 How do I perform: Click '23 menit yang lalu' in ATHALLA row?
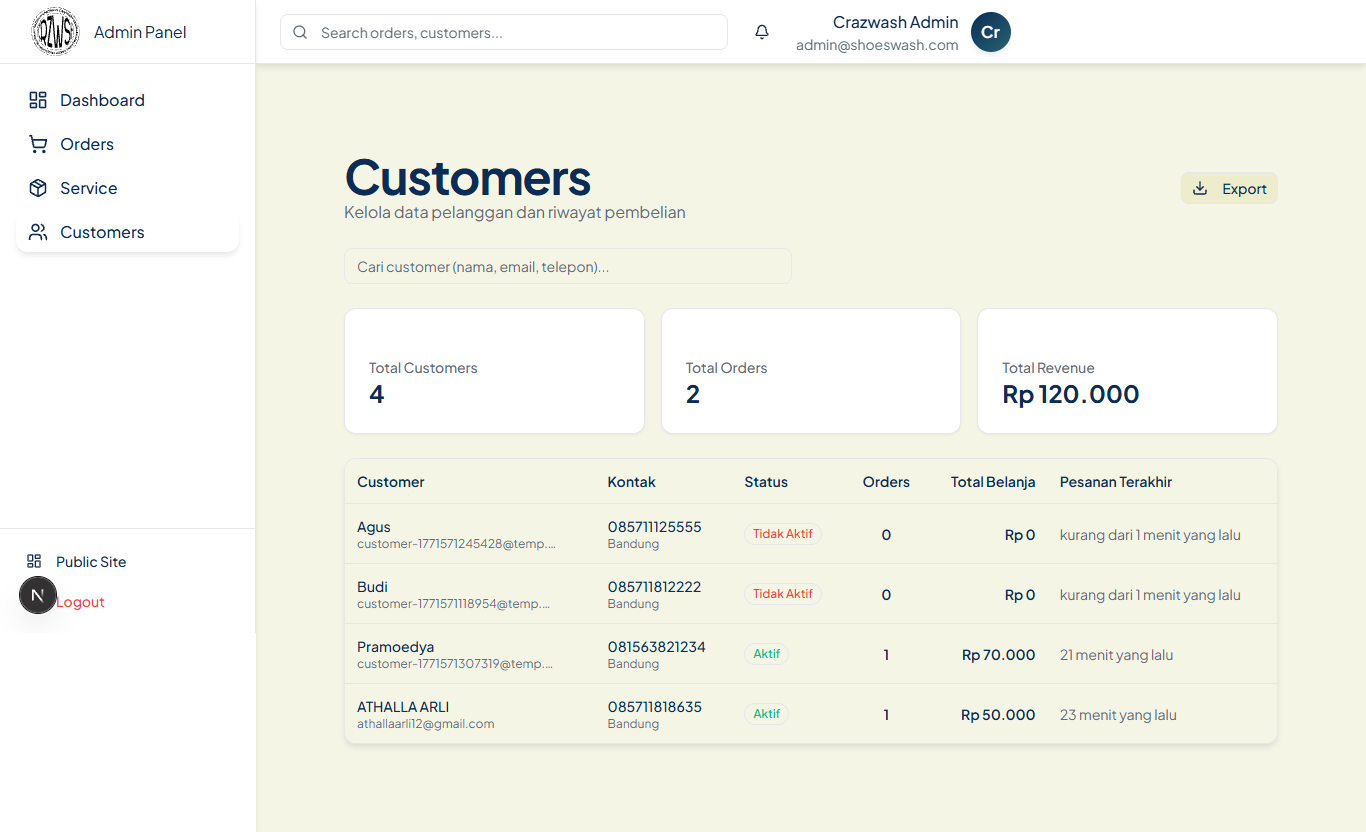tap(1118, 715)
